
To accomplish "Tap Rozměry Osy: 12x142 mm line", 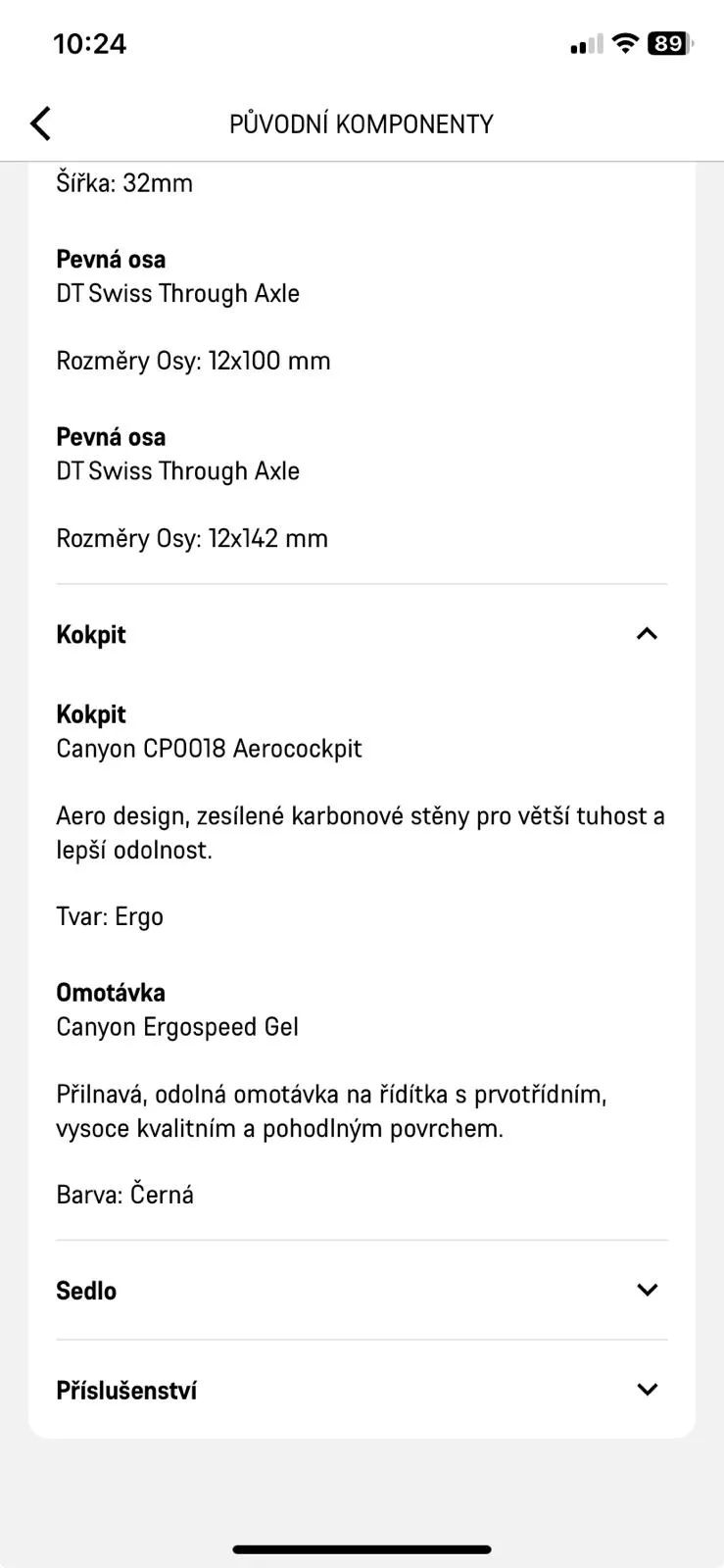I will point(192,539).
